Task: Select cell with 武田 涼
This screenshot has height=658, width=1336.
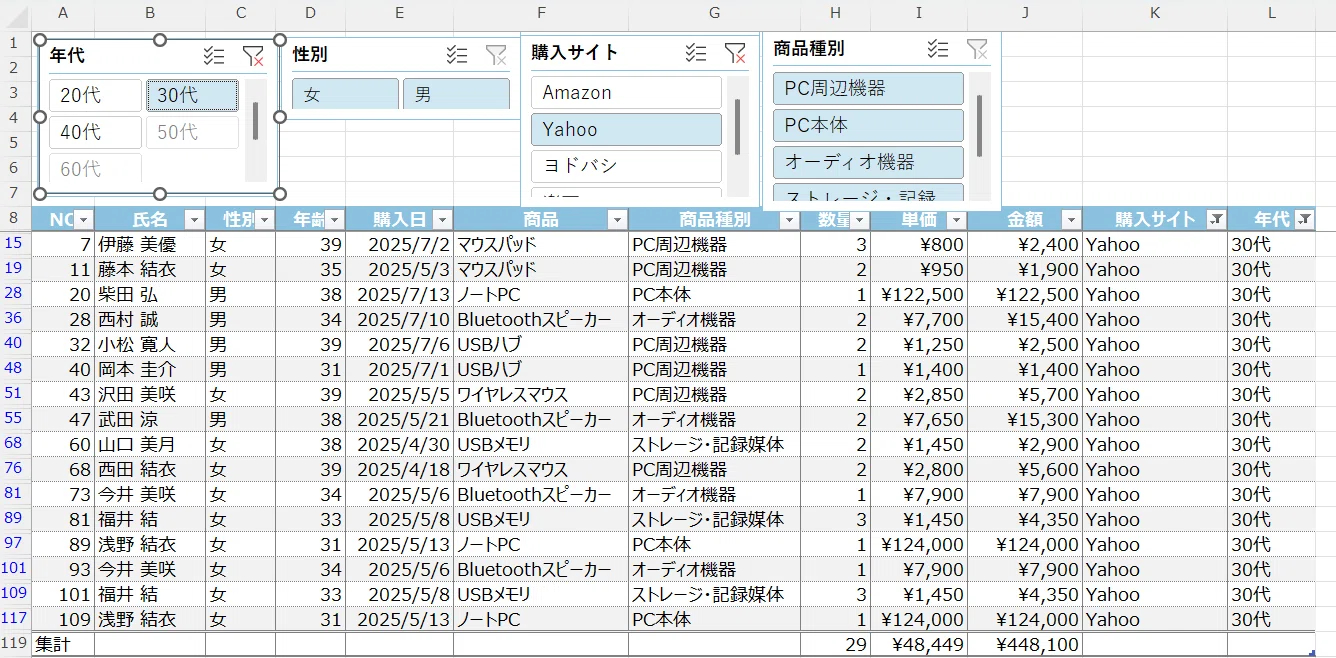Action: [150, 419]
